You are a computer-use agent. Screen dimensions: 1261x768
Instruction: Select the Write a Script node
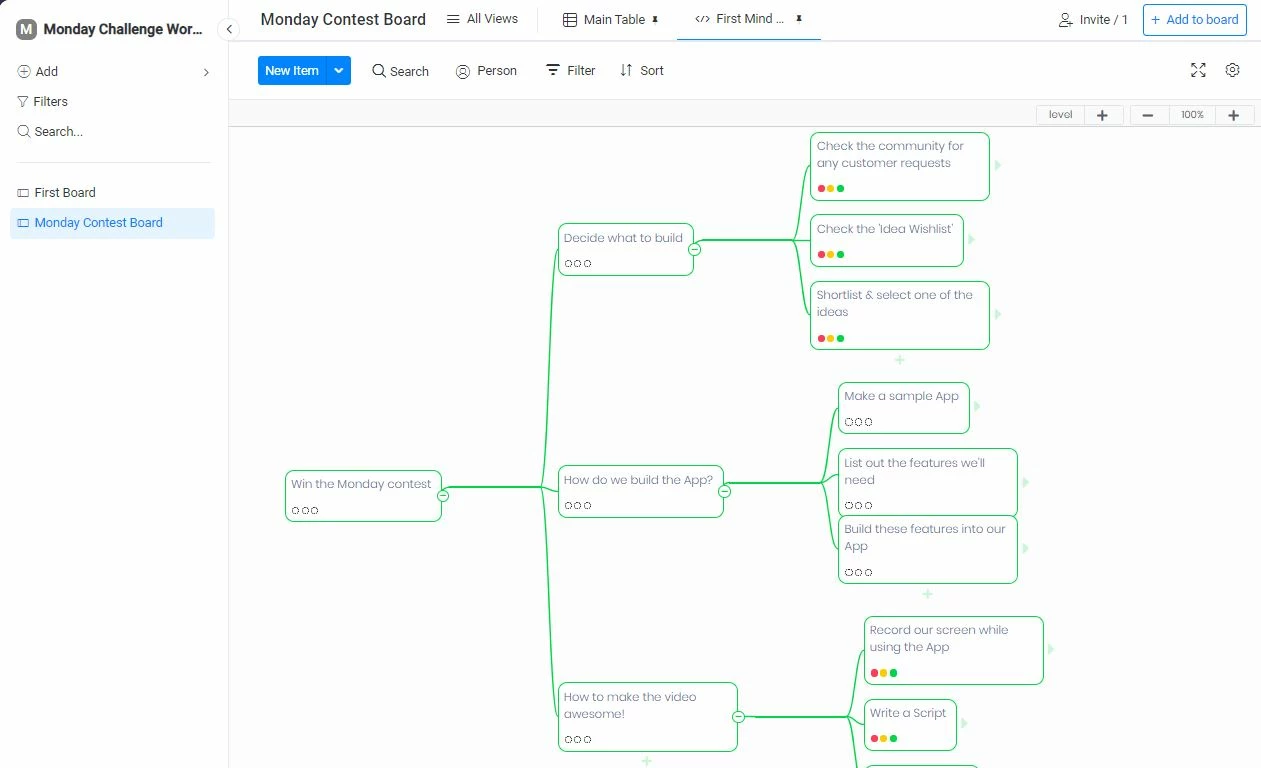[x=910, y=724]
